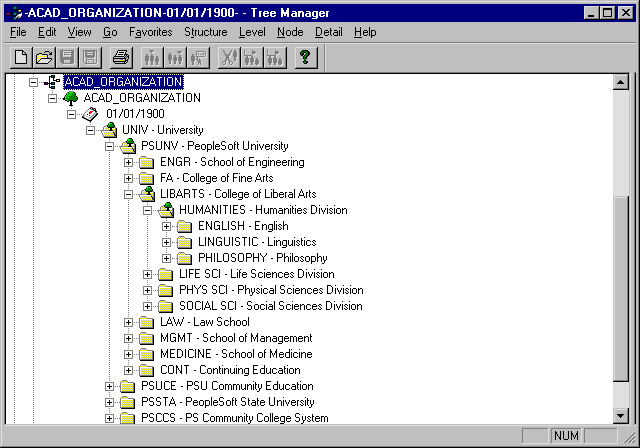Click the folder icon beside PSUNV - PeopleSoft University
Screen dimensions: 640x448
click(x=128, y=146)
